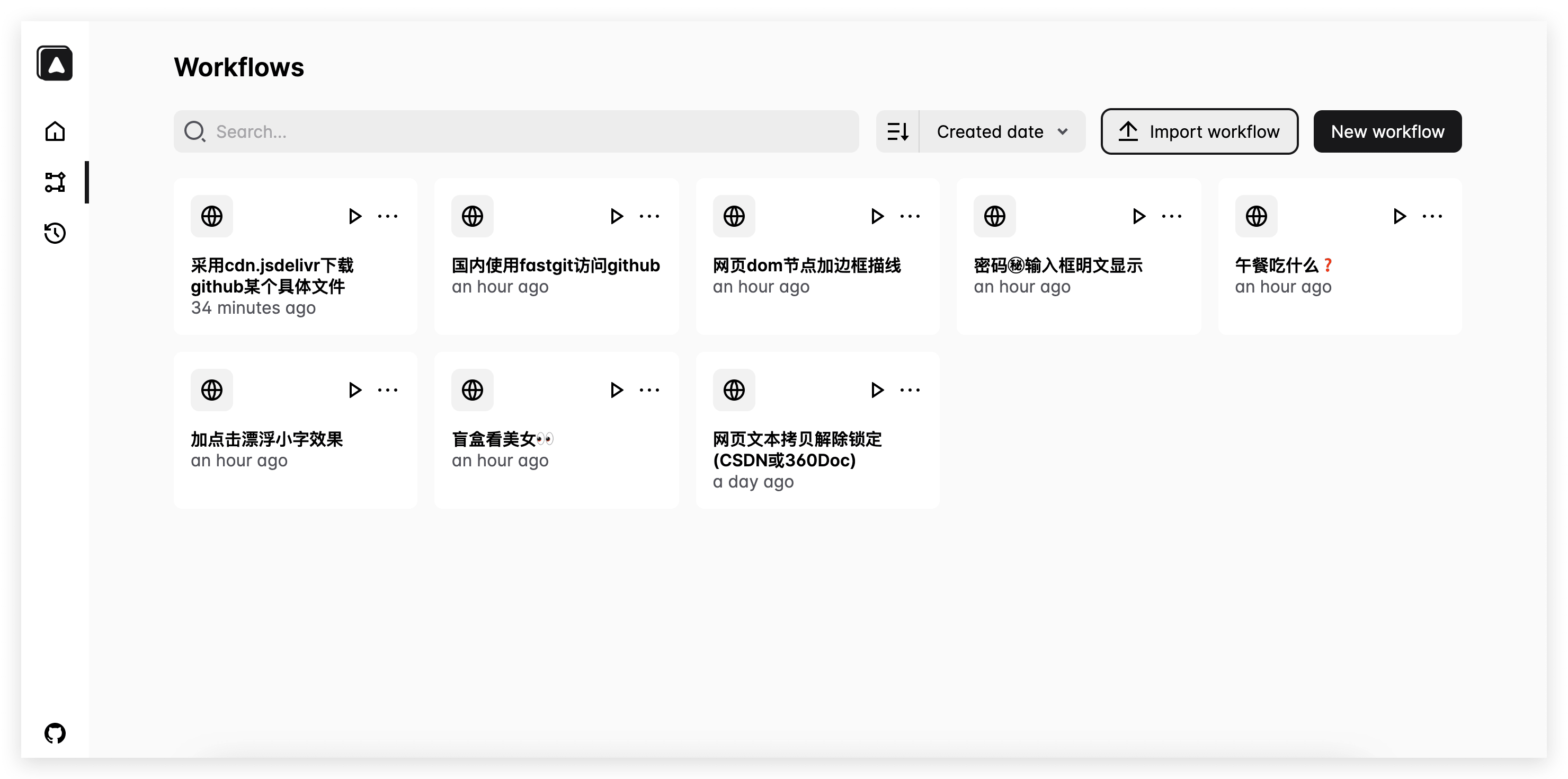
Task: Run the 盲盒看美女 workflow
Action: click(616, 390)
